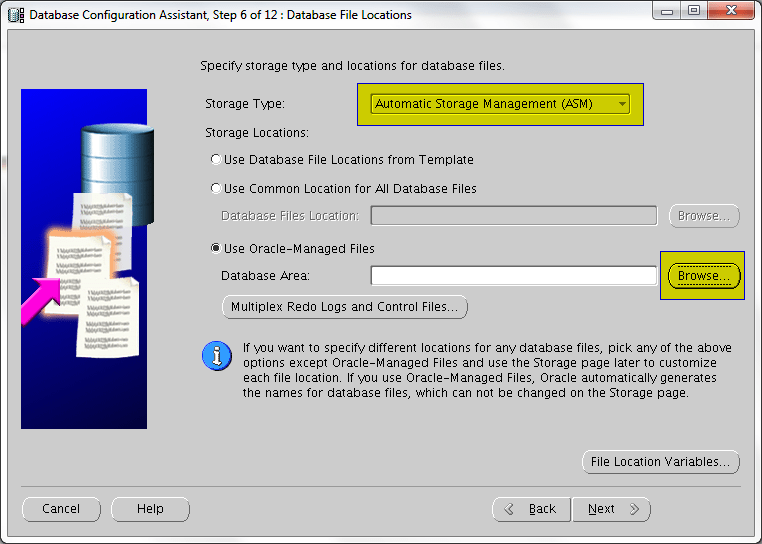Click Browse next to Database Area

tap(704, 276)
